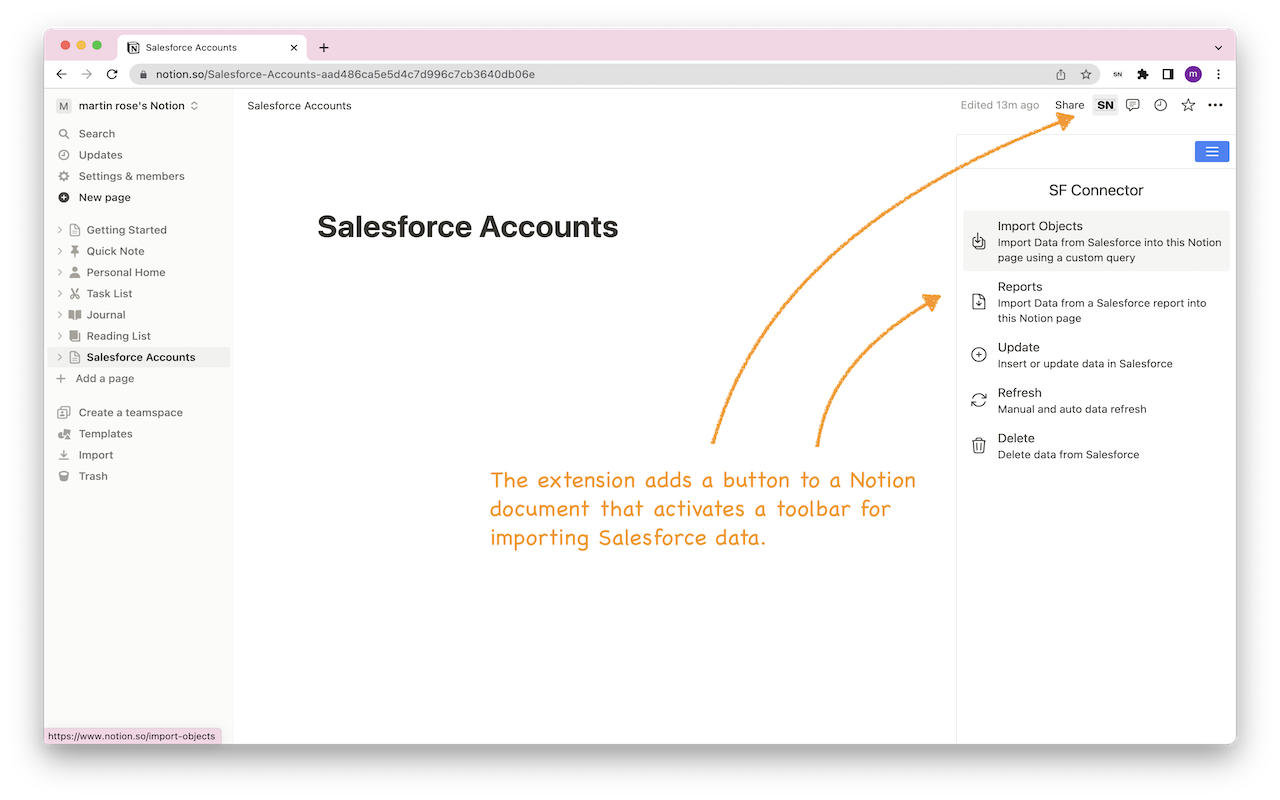Open the blue SF Connector hamburger menu

click(x=1211, y=151)
